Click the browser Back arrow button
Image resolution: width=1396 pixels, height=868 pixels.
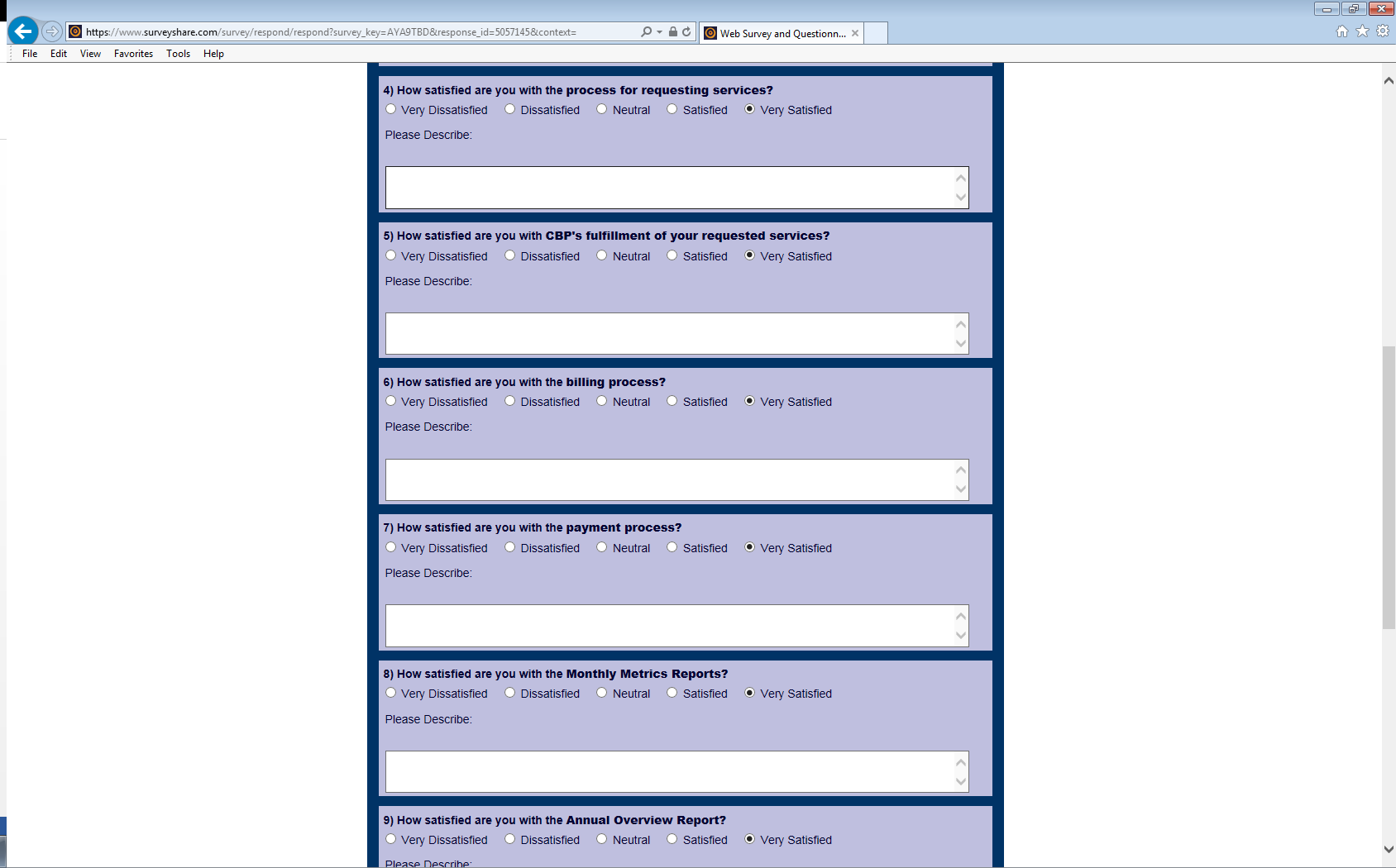(x=23, y=31)
